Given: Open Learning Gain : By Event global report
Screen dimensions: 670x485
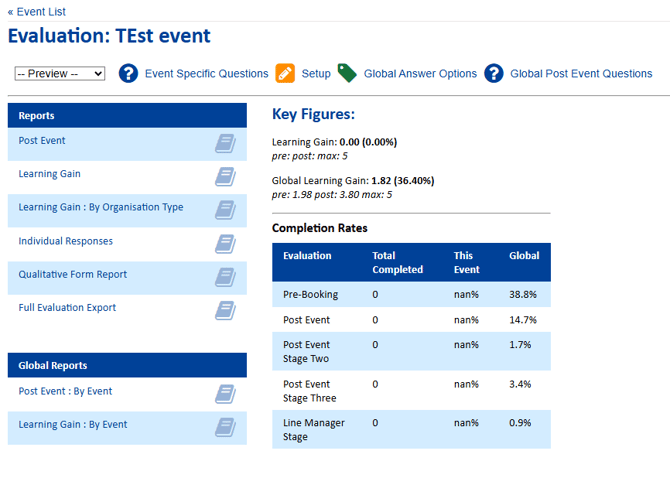Looking at the screenshot, I should tap(73, 424).
